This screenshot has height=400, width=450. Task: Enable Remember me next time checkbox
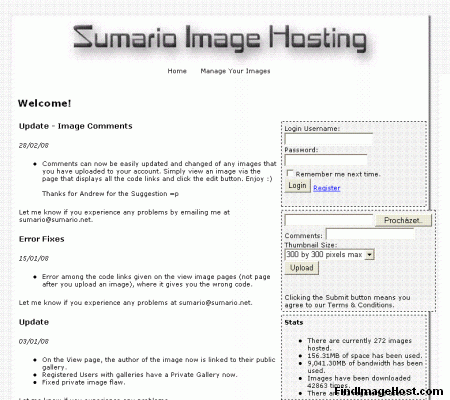coord(290,173)
